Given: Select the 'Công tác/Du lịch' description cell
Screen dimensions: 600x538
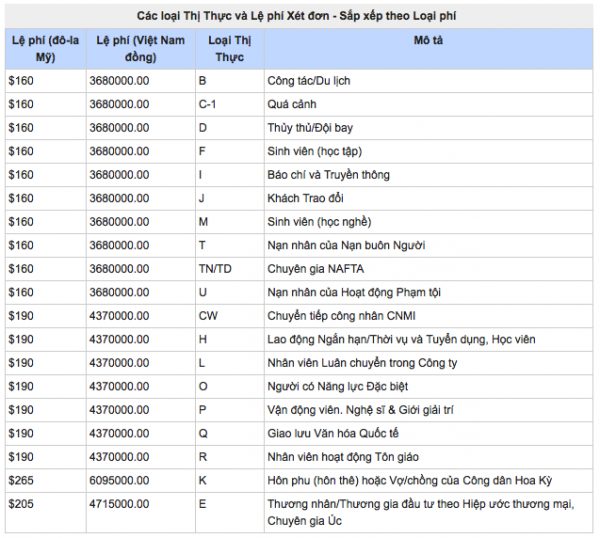Looking at the screenshot, I should pyautogui.click(x=429, y=81).
